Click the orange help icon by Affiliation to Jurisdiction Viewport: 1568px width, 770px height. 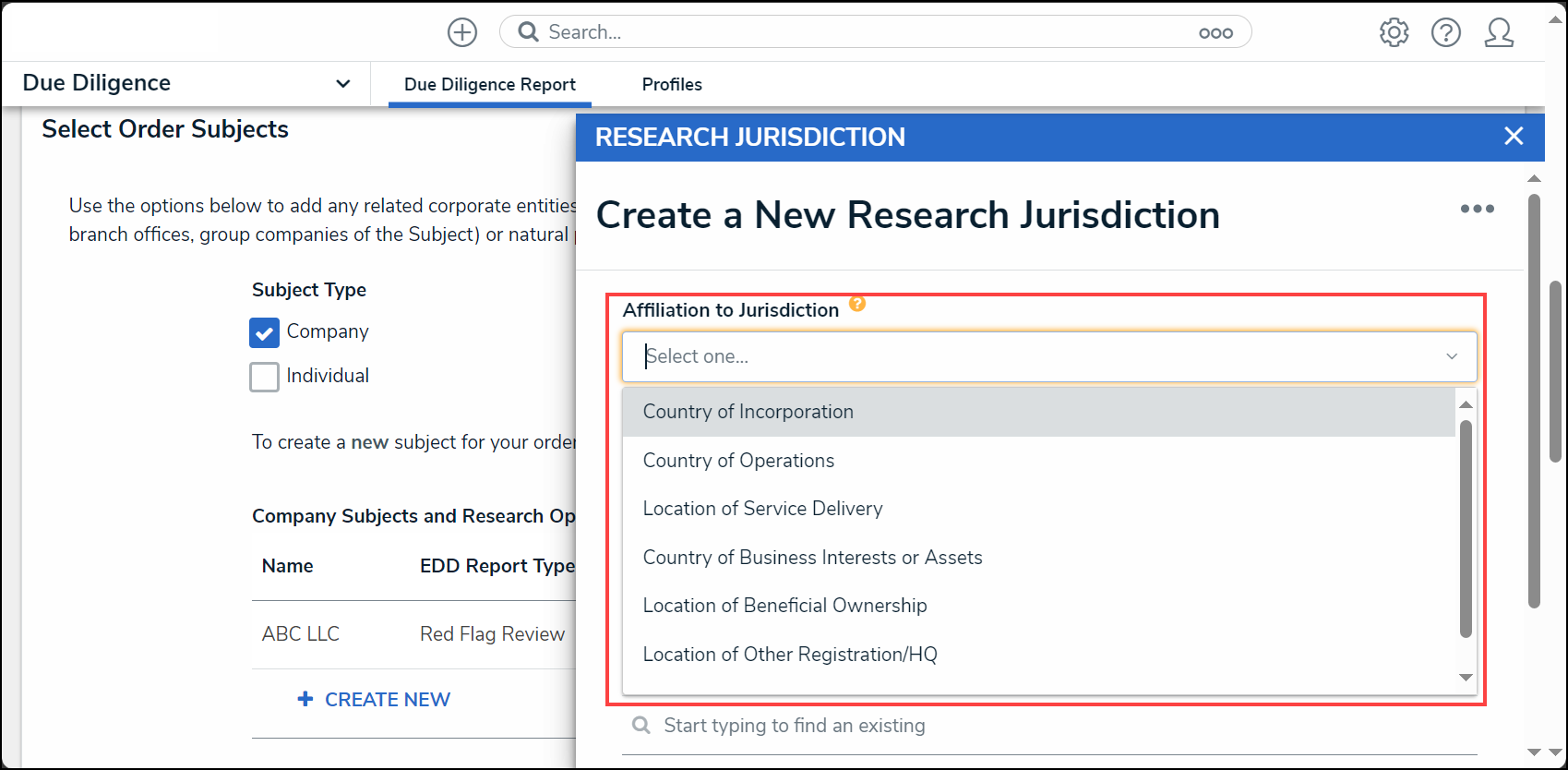[x=857, y=304]
